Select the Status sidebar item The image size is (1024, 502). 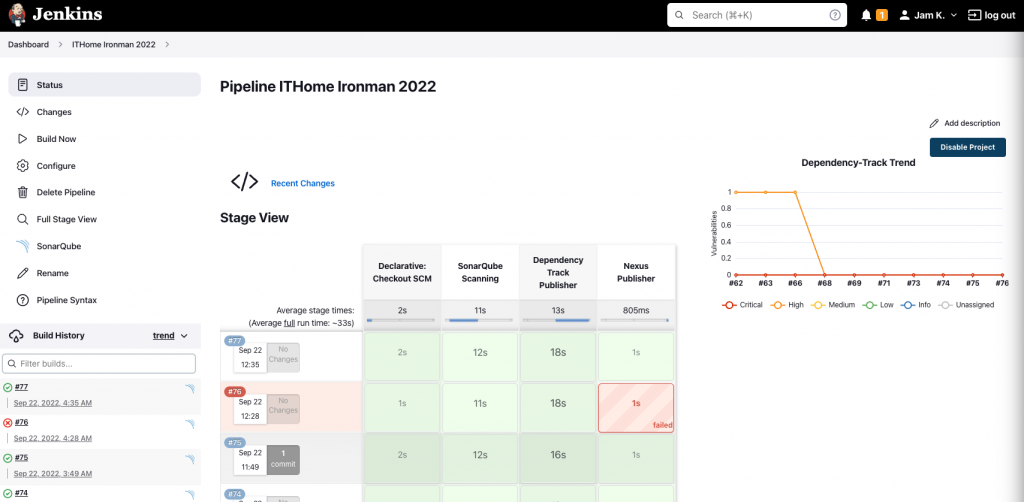click(50, 85)
